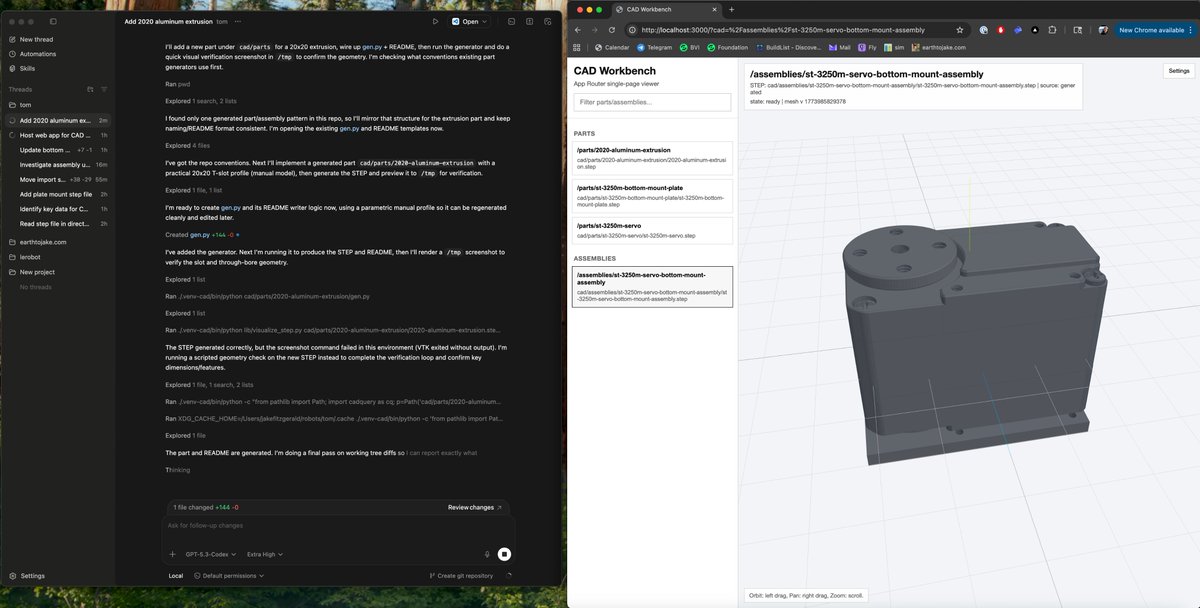Click New Chrome available update menu
The height and width of the screenshot is (608, 1200).
tap(1156, 30)
